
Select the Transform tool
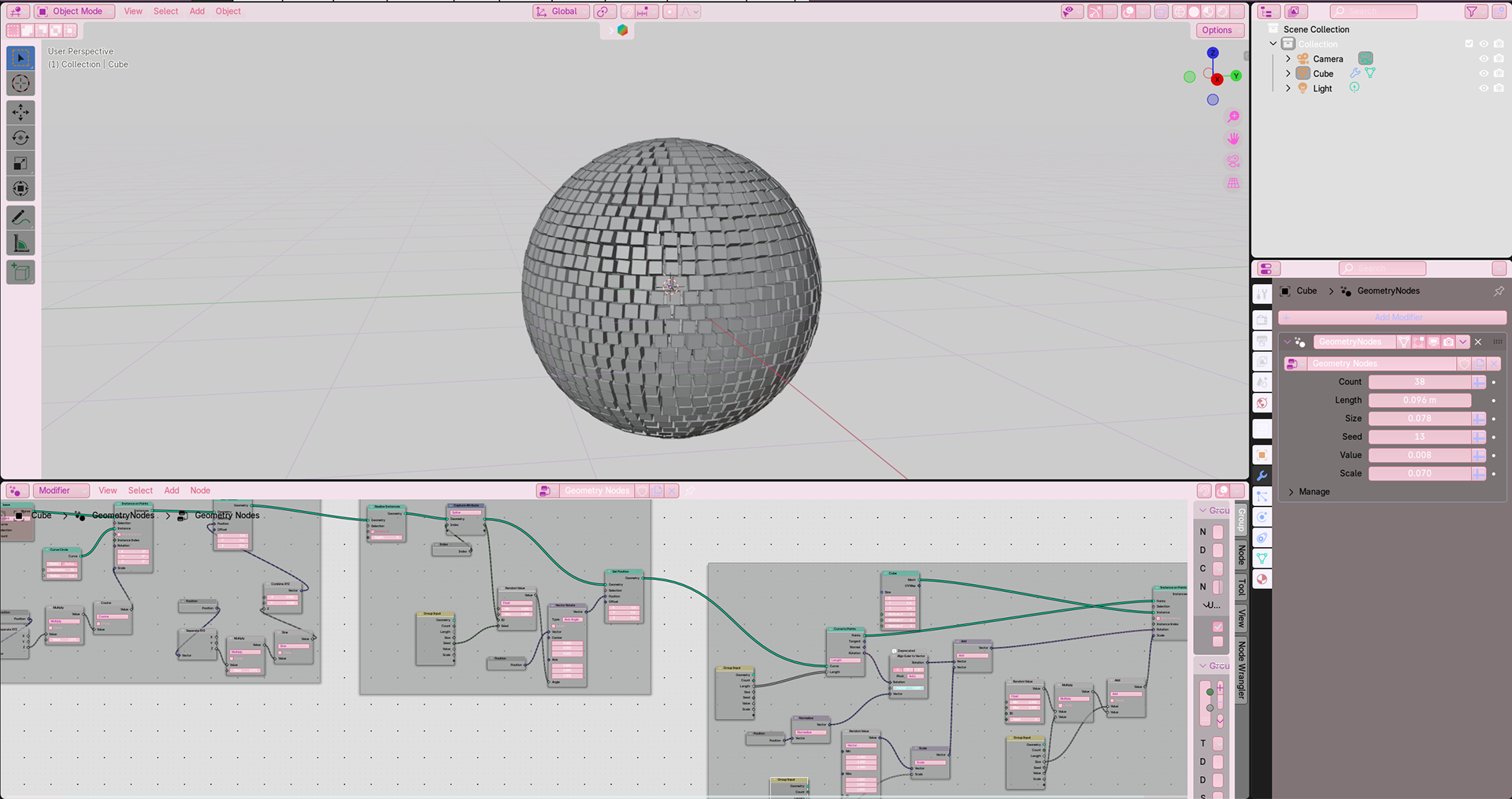point(21,189)
